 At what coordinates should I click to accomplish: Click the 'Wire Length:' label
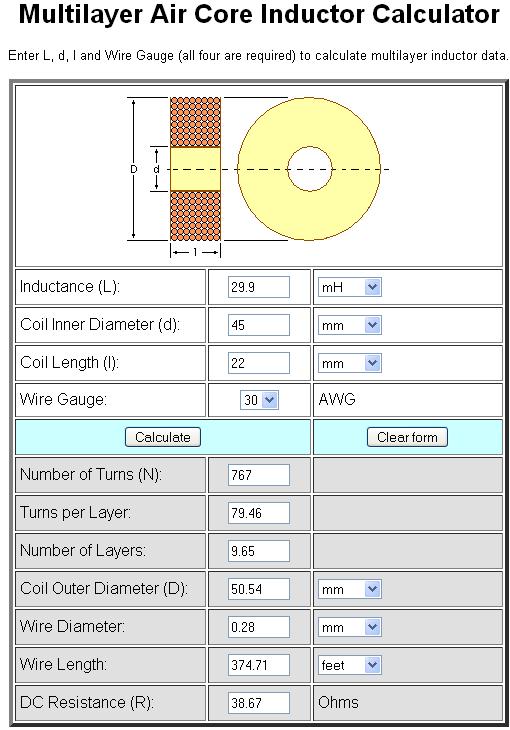pyautogui.click(x=63, y=664)
